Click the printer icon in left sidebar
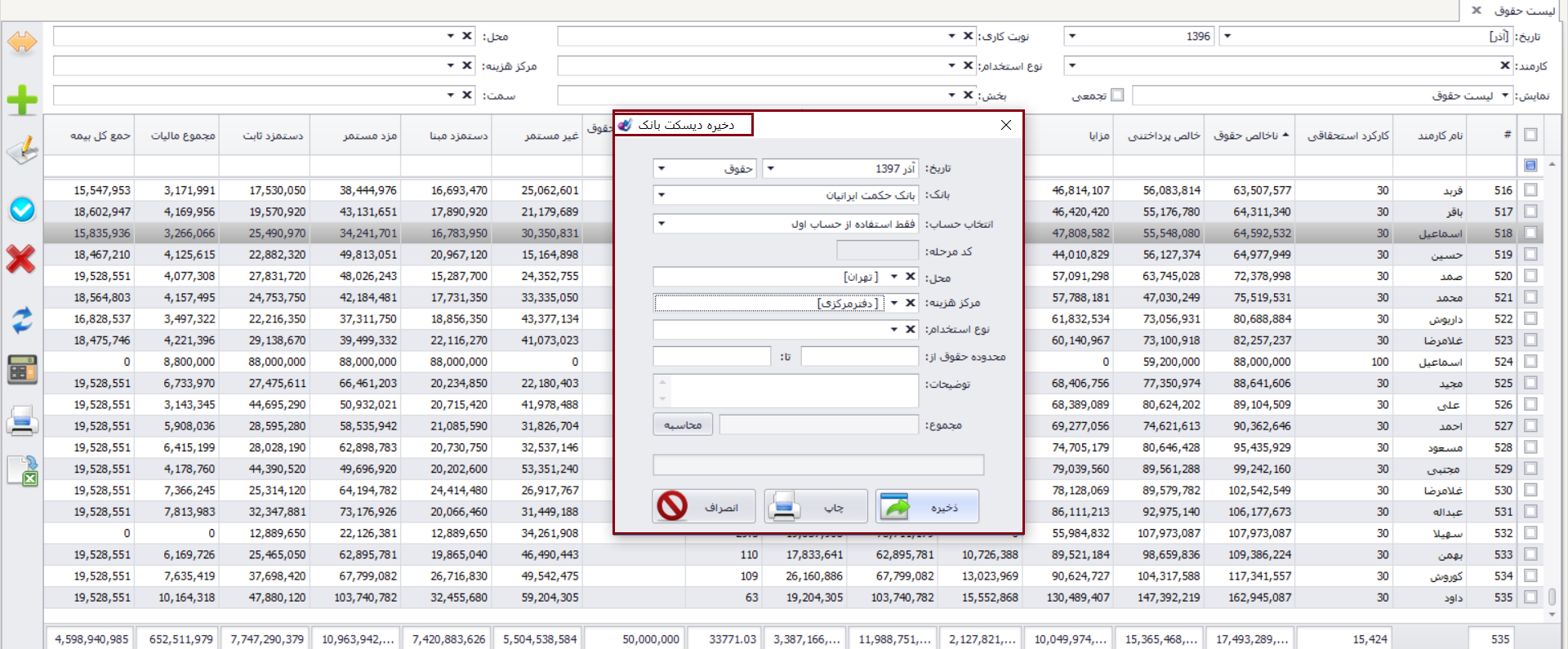1568x649 pixels. 22,420
